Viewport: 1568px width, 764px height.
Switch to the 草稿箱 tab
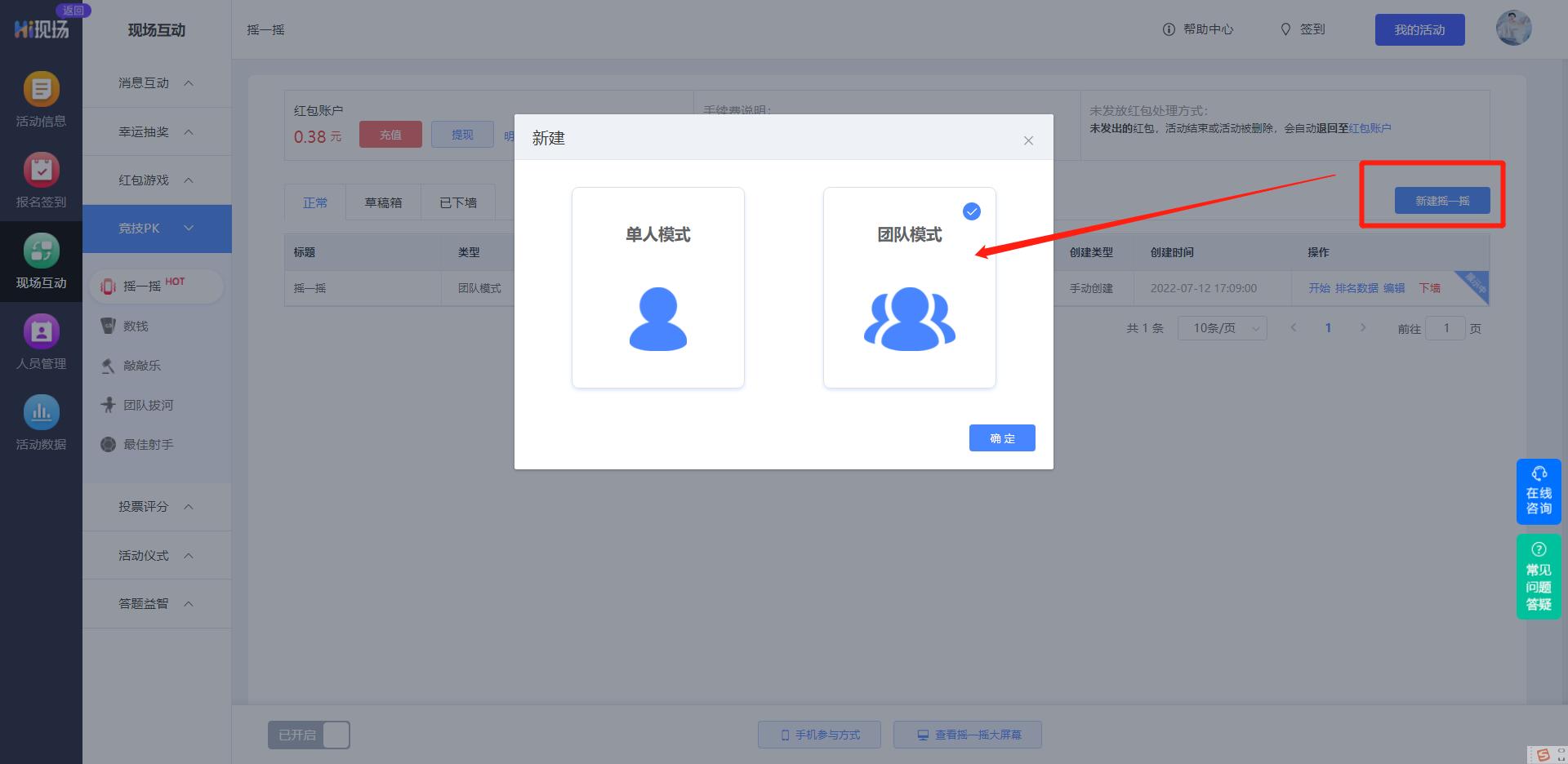coord(382,202)
